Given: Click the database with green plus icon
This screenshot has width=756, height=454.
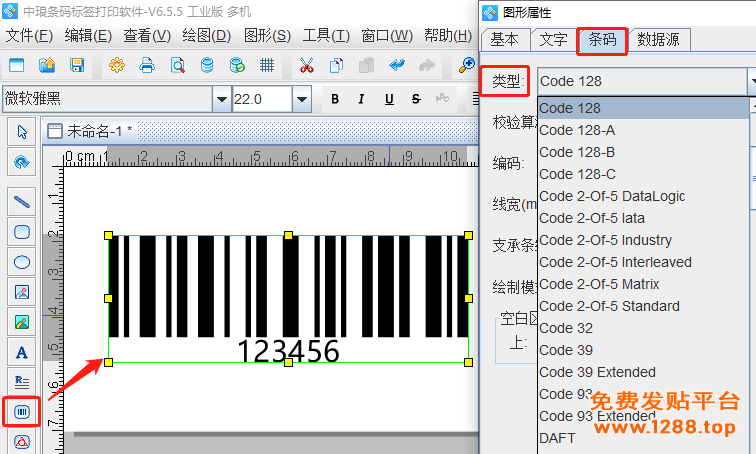Looking at the screenshot, I should click(237, 65).
